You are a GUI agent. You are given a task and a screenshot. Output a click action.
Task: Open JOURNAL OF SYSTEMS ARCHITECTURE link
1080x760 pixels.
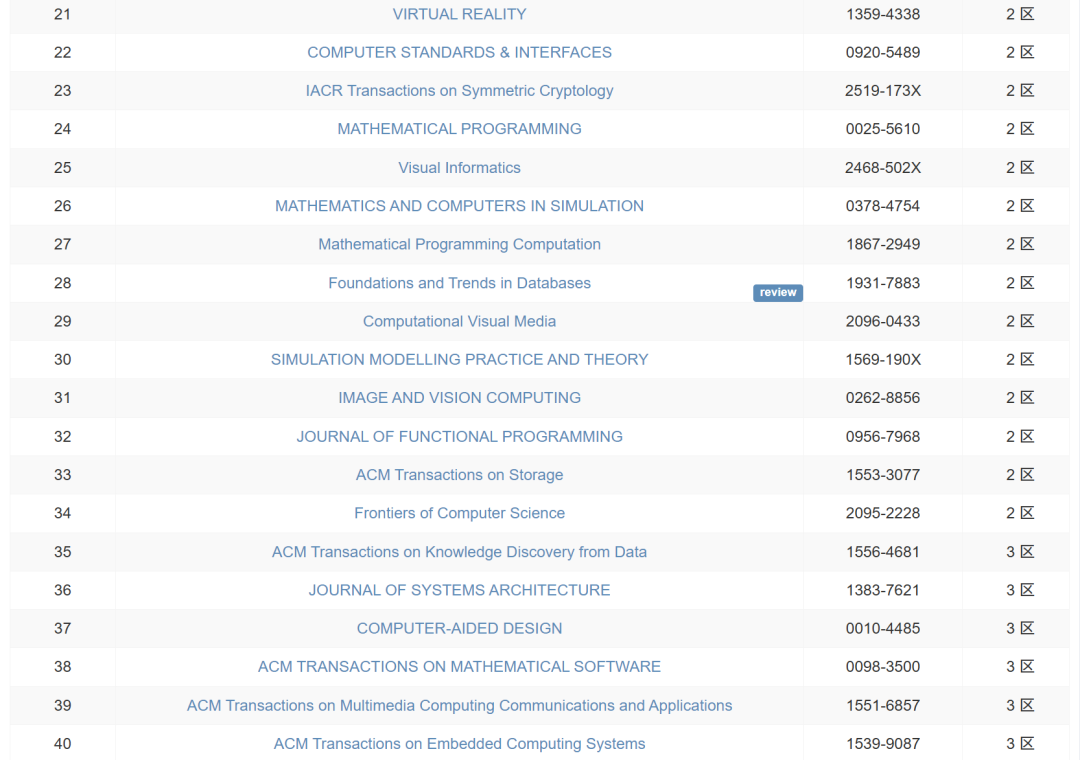click(x=459, y=590)
